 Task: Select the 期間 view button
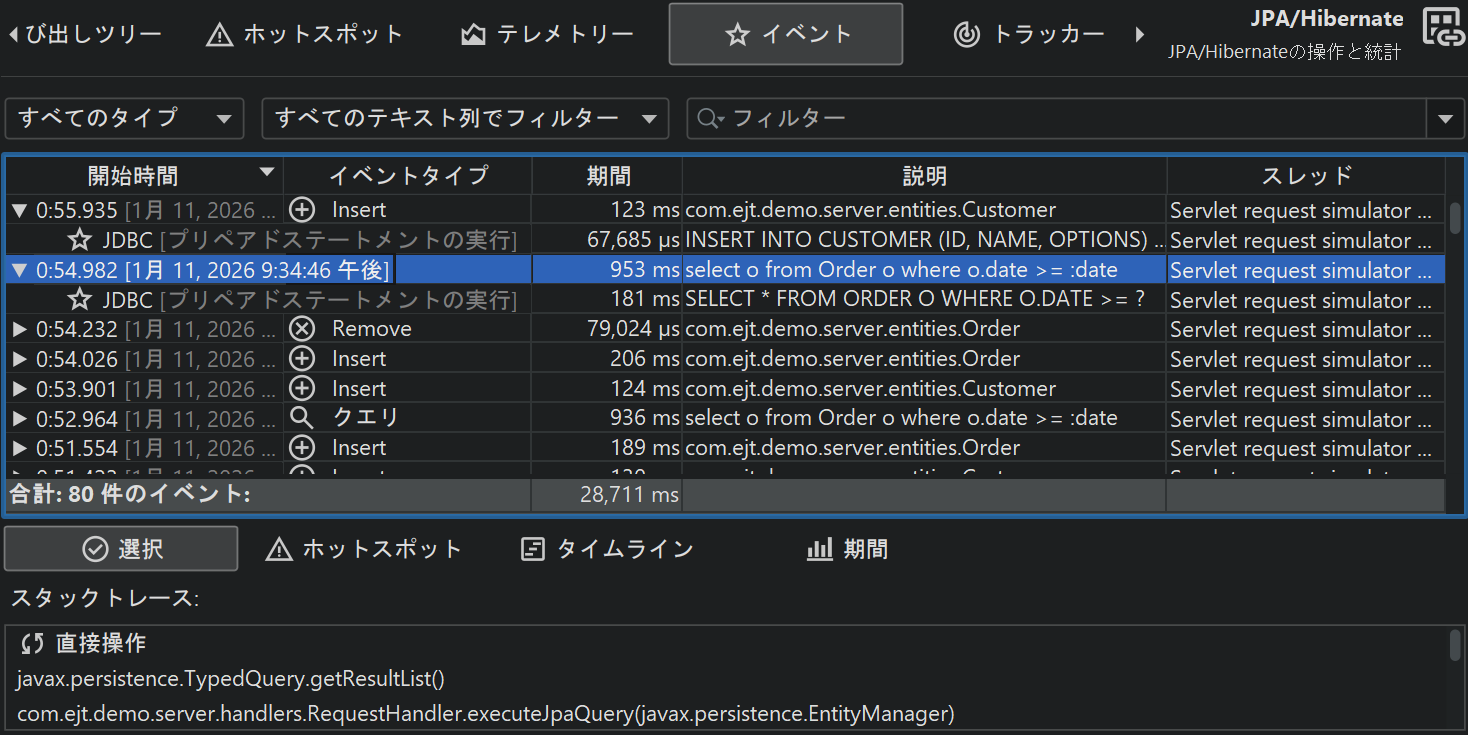847,549
